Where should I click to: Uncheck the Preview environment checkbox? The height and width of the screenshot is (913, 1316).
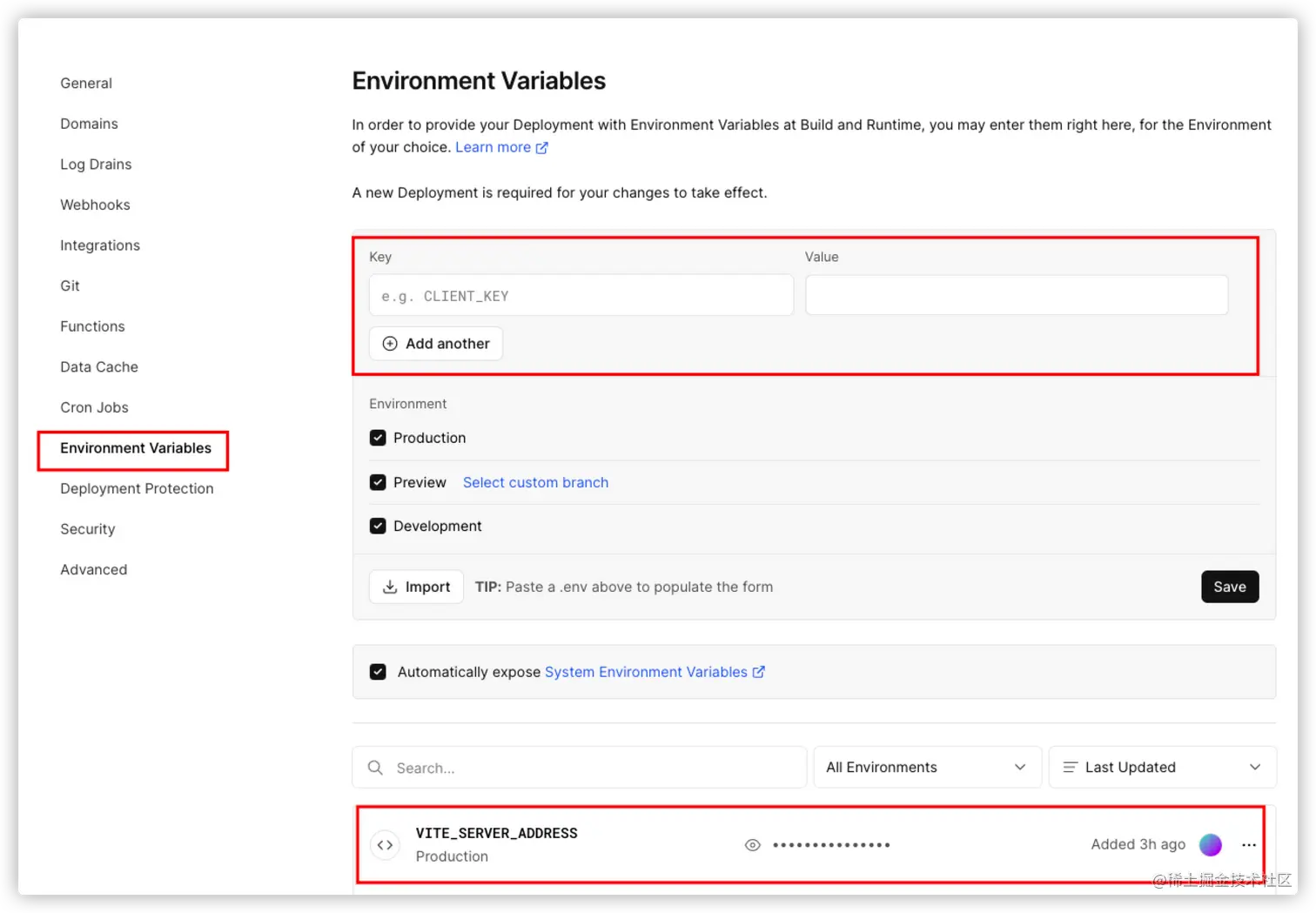[378, 482]
